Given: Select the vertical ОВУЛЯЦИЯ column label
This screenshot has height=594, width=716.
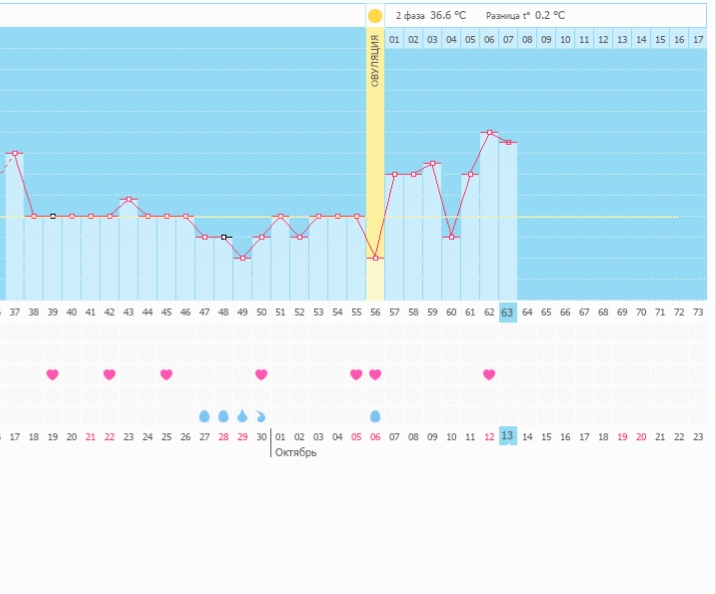Looking at the screenshot, I should (x=375, y=62).
